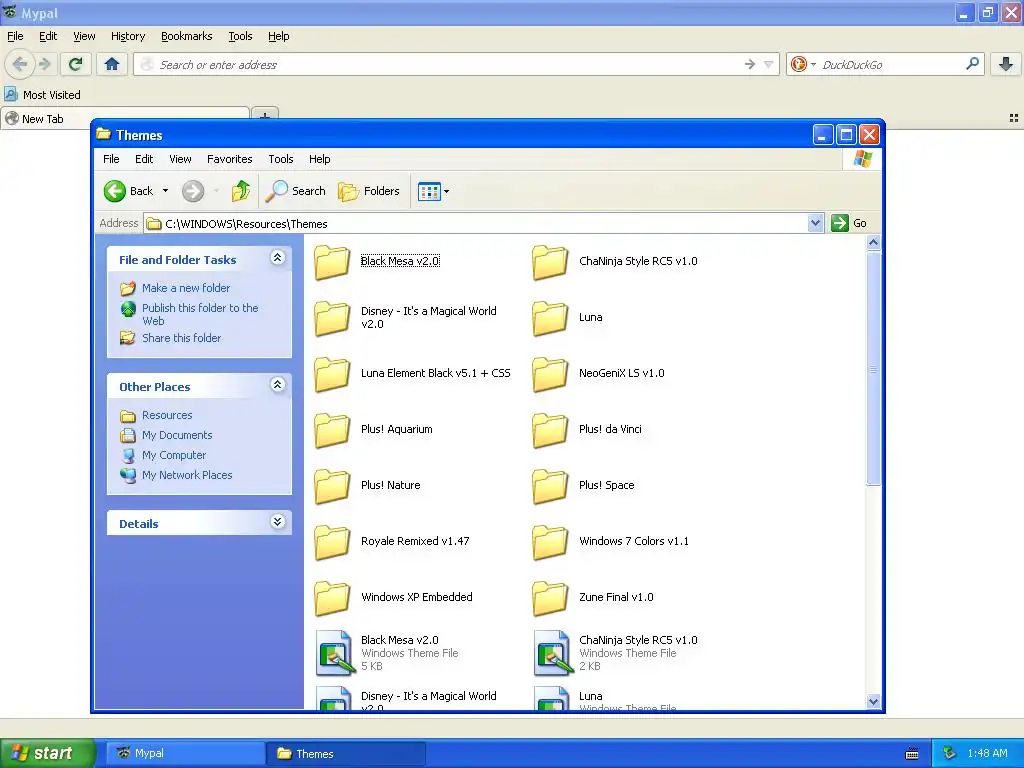Screen dimensions: 1024x768
Task: Open the Views dropdown arrow
Action: pyautogui.click(x=447, y=192)
